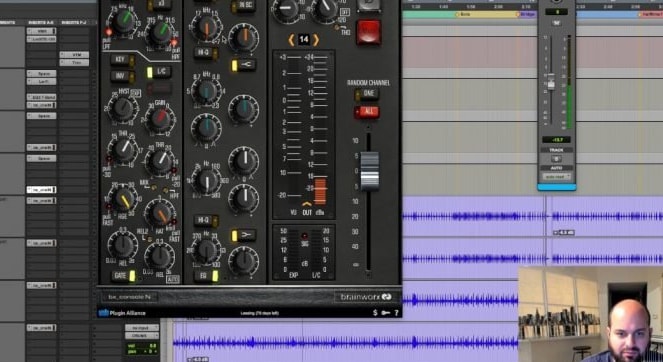Toggle the L/C limiter-compressor button
The width and height of the screenshot is (663, 362).
(159, 71)
